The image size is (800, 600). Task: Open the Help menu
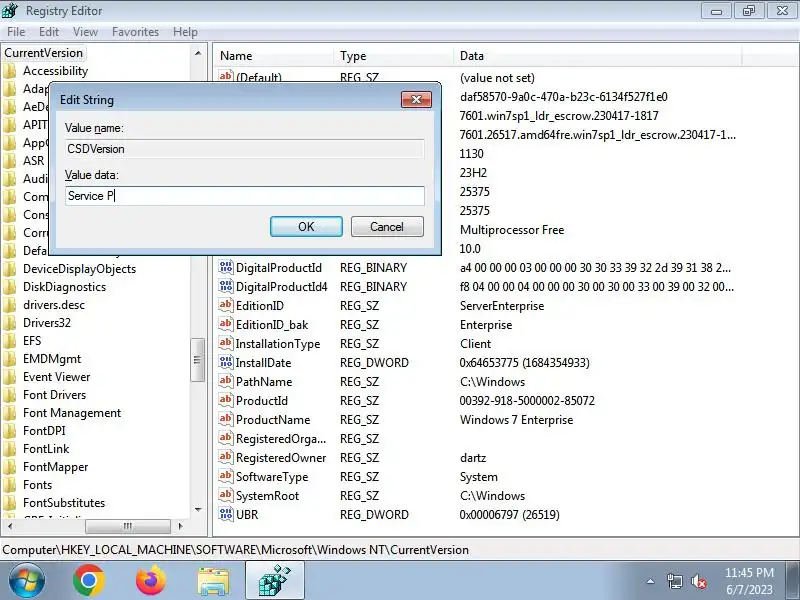(185, 32)
